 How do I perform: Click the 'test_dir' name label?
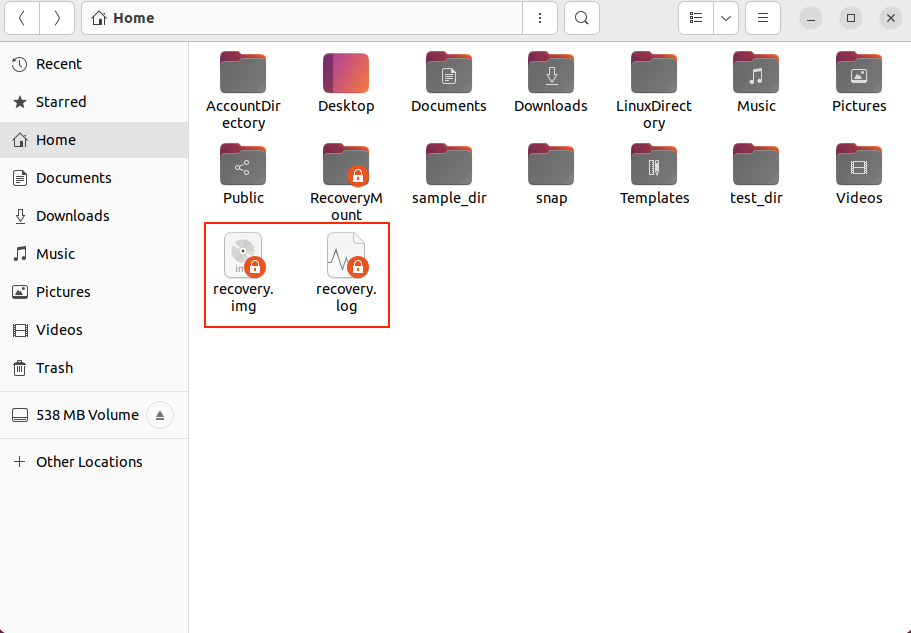click(756, 198)
